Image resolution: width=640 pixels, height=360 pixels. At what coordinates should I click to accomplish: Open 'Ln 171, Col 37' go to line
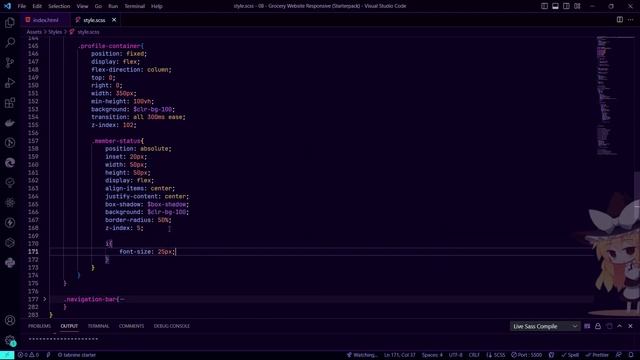(x=400, y=355)
